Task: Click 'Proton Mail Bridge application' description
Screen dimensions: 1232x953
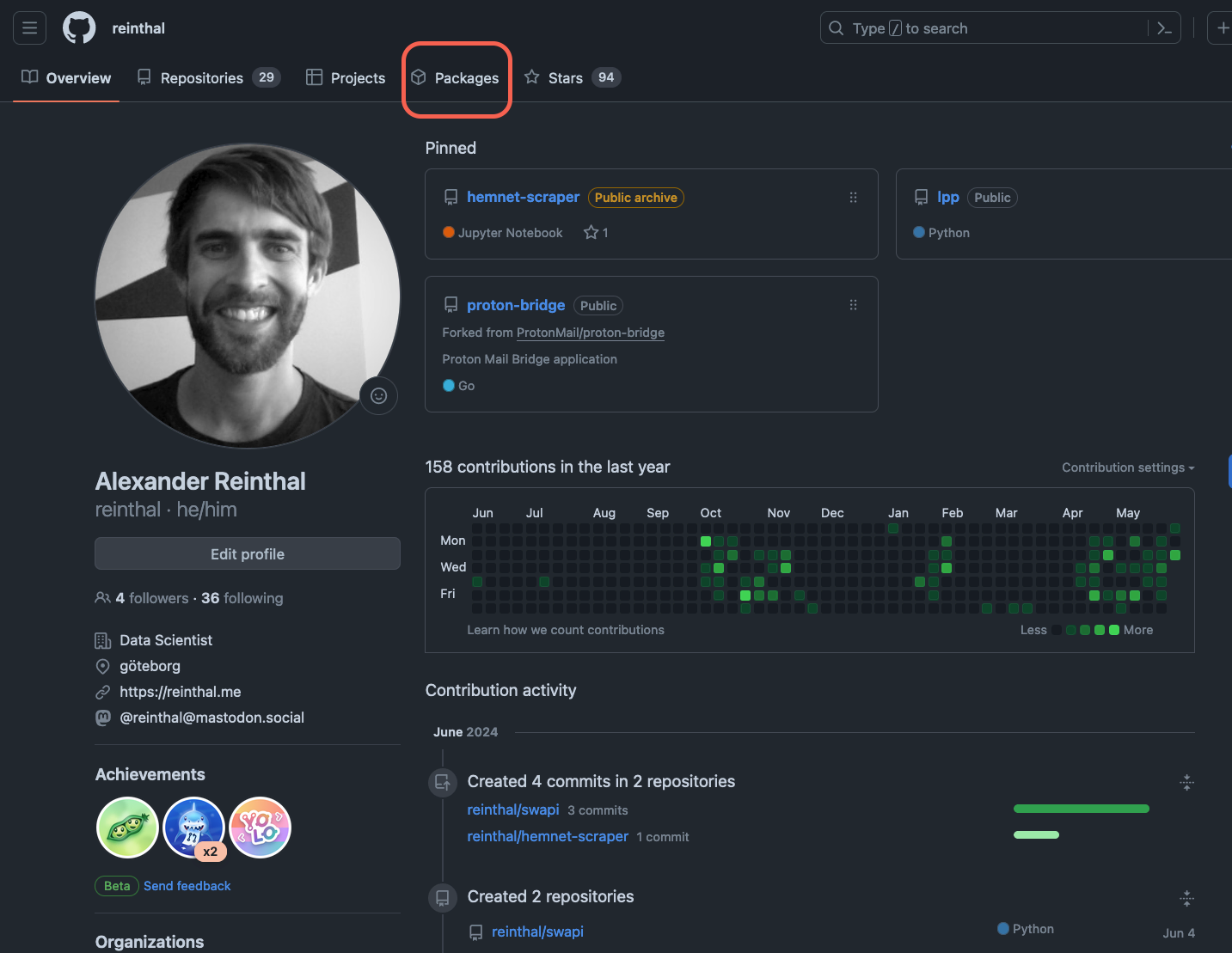Action: coord(530,359)
